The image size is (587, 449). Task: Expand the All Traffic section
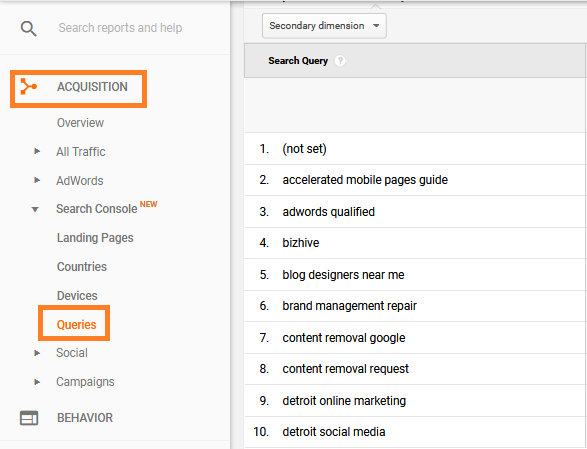pyautogui.click(x=37, y=151)
